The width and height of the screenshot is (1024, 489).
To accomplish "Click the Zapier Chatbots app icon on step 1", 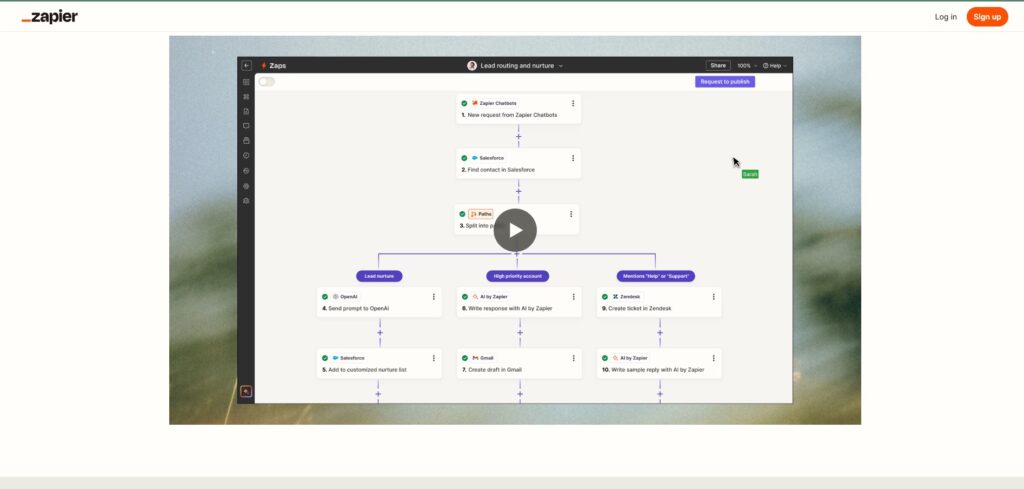I will (x=475, y=103).
